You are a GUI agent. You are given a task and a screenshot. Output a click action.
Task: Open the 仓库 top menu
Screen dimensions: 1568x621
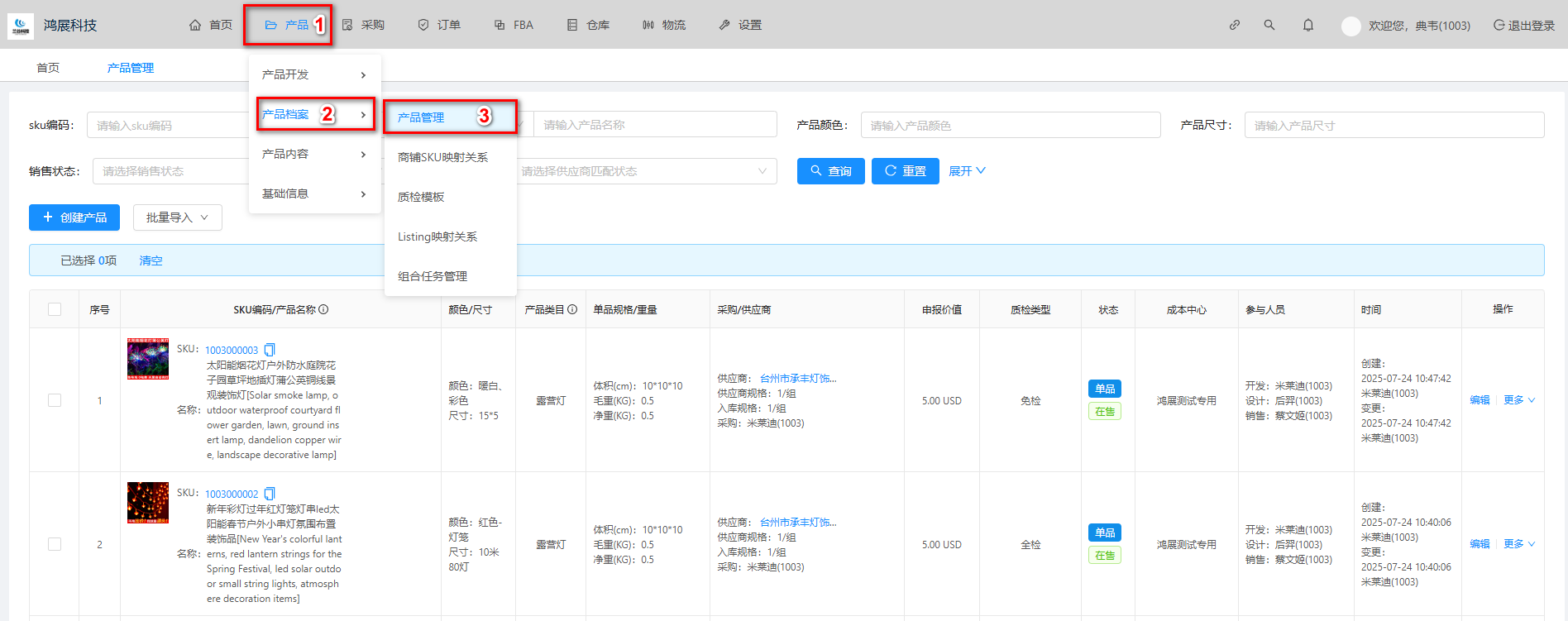click(589, 25)
